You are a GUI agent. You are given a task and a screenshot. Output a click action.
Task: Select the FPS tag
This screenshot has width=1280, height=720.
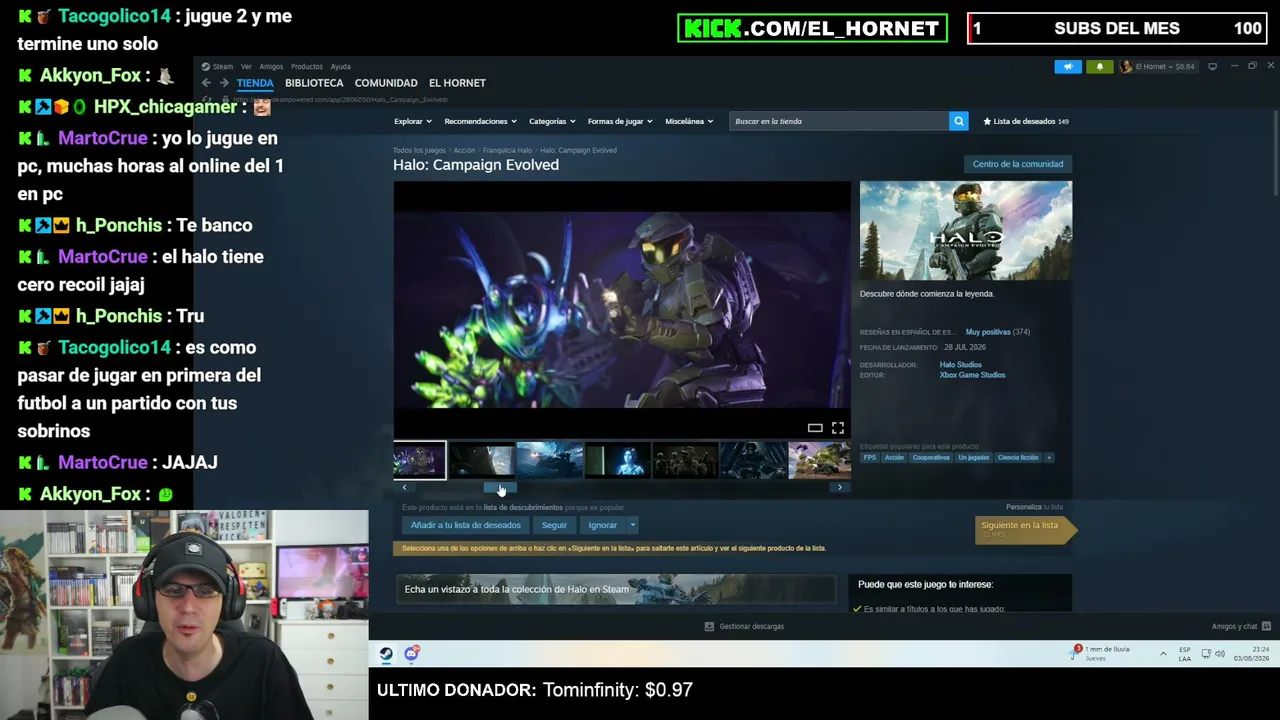870,457
